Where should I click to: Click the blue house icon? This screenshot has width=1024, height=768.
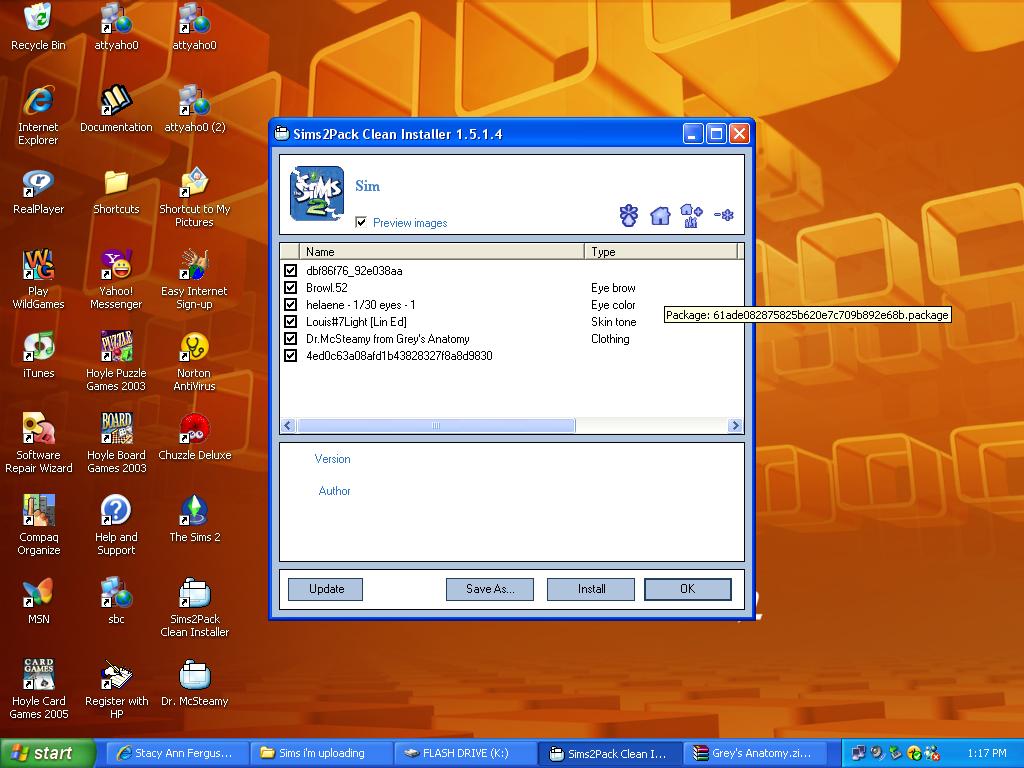click(660, 215)
